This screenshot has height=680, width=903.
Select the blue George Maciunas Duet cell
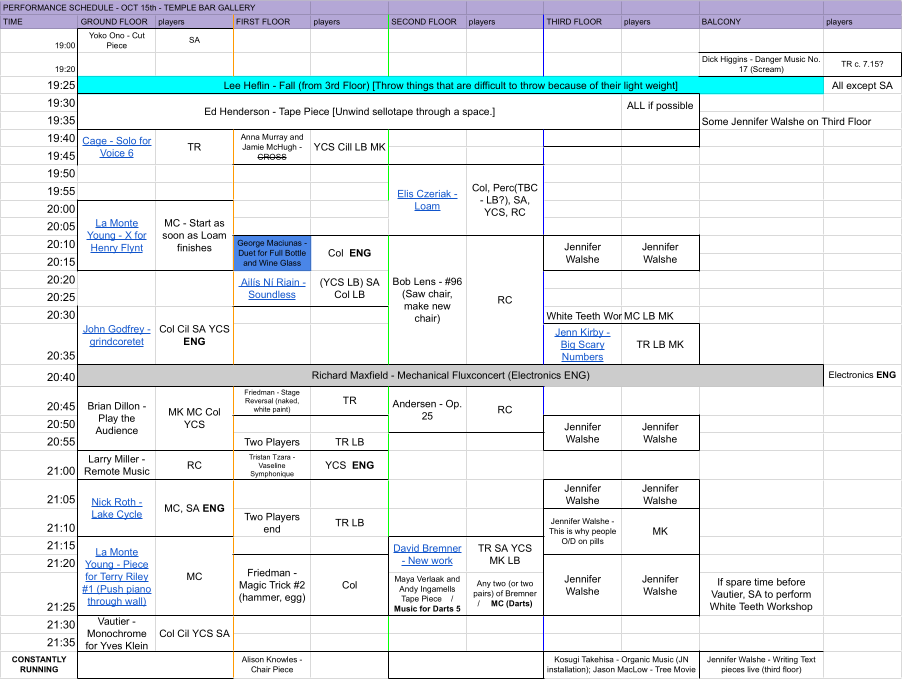(271, 253)
